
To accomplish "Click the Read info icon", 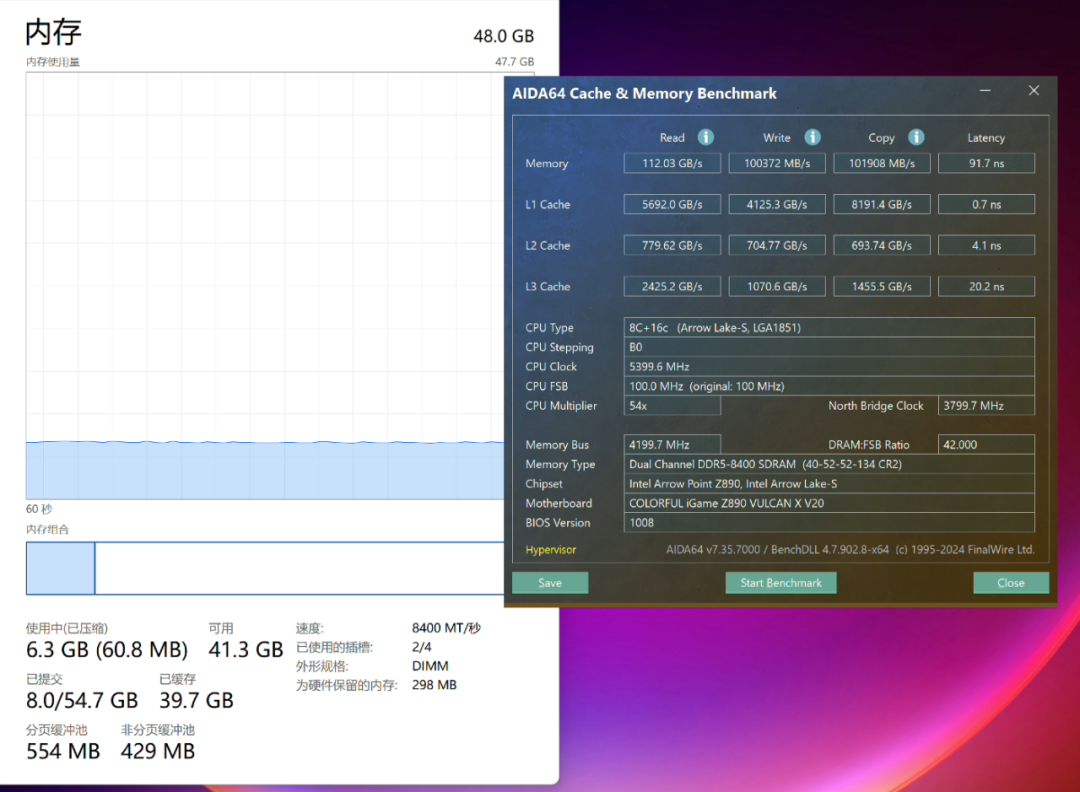I will click(705, 137).
